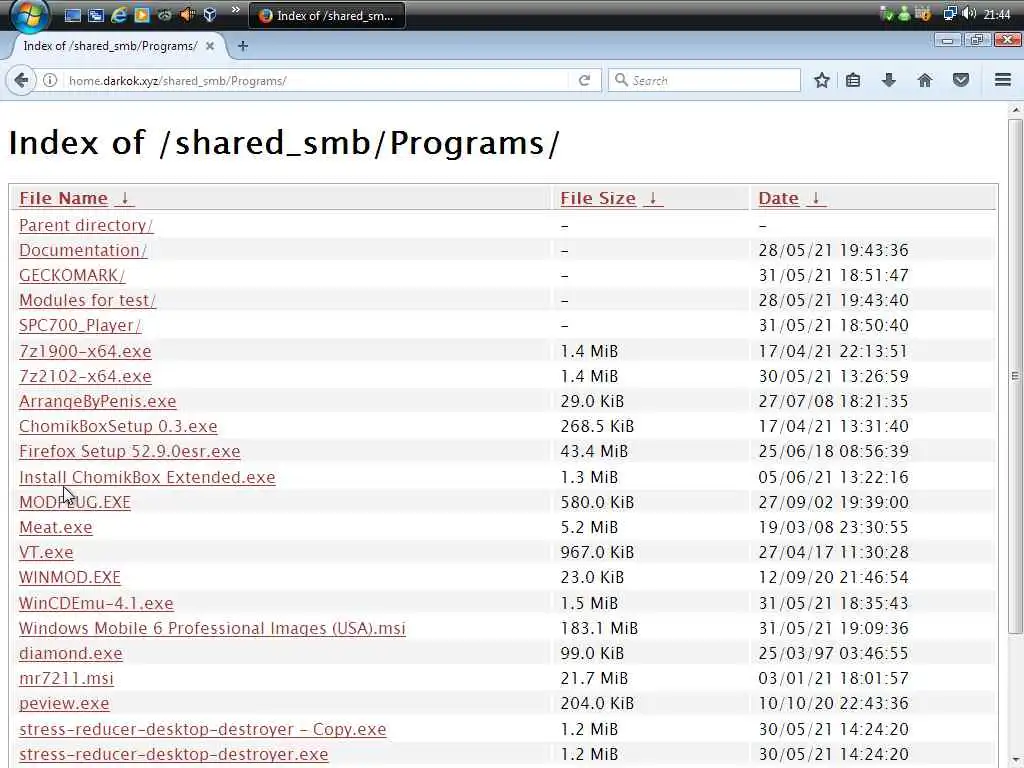1024x768 pixels.
Task: Download diamond.exe
Action: coord(71,653)
